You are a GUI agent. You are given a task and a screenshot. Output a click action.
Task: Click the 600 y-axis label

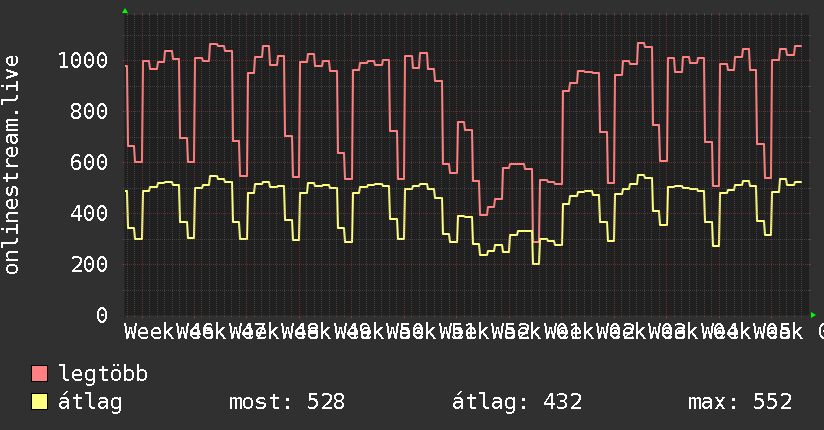[89, 162]
